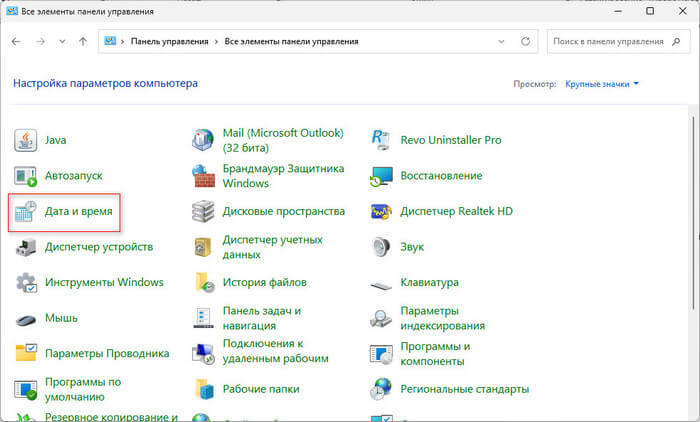Click the Back navigation arrow
The image size is (700, 422).
click(17, 42)
